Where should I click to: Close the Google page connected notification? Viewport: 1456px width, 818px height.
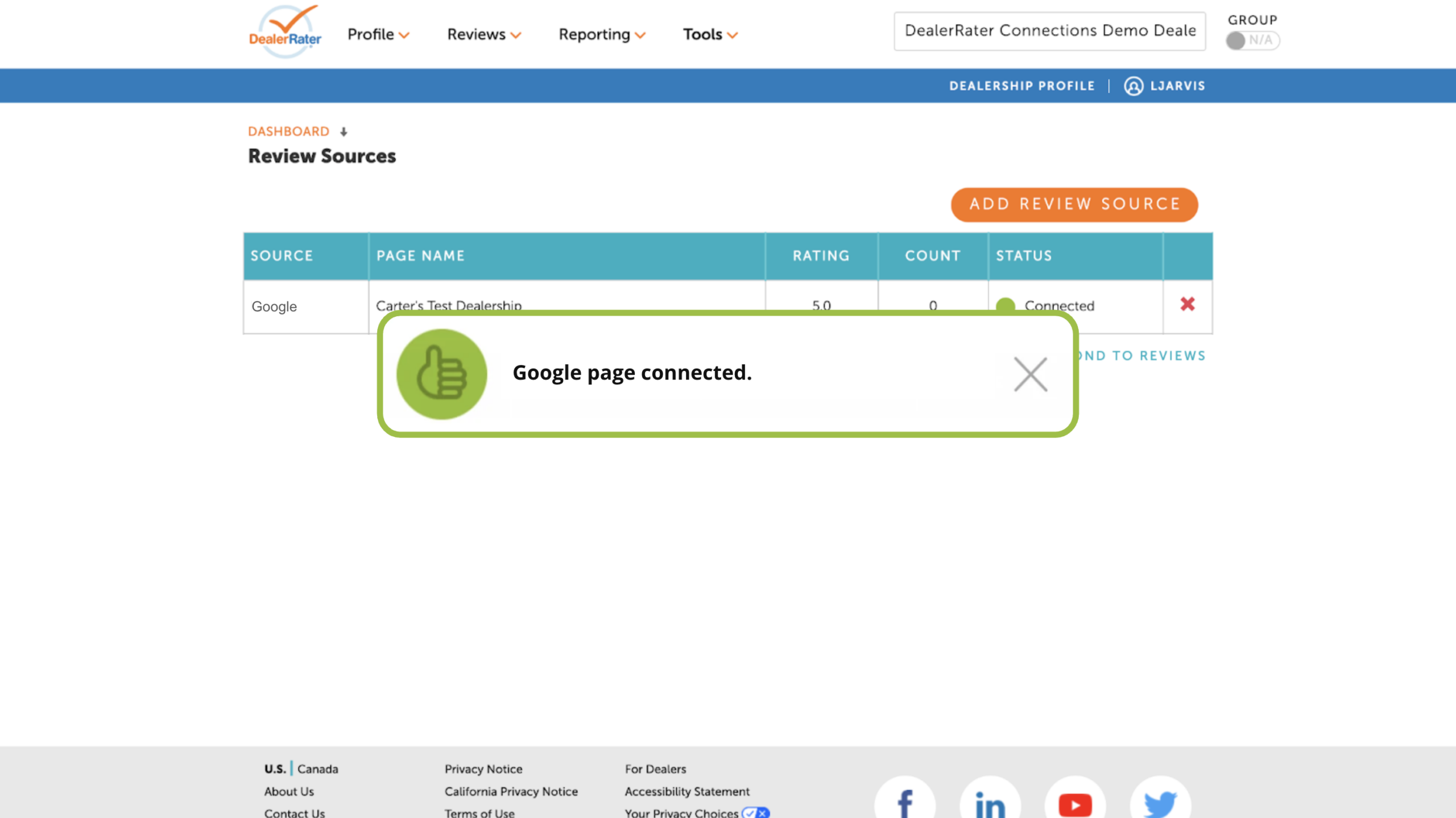point(1030,374)
